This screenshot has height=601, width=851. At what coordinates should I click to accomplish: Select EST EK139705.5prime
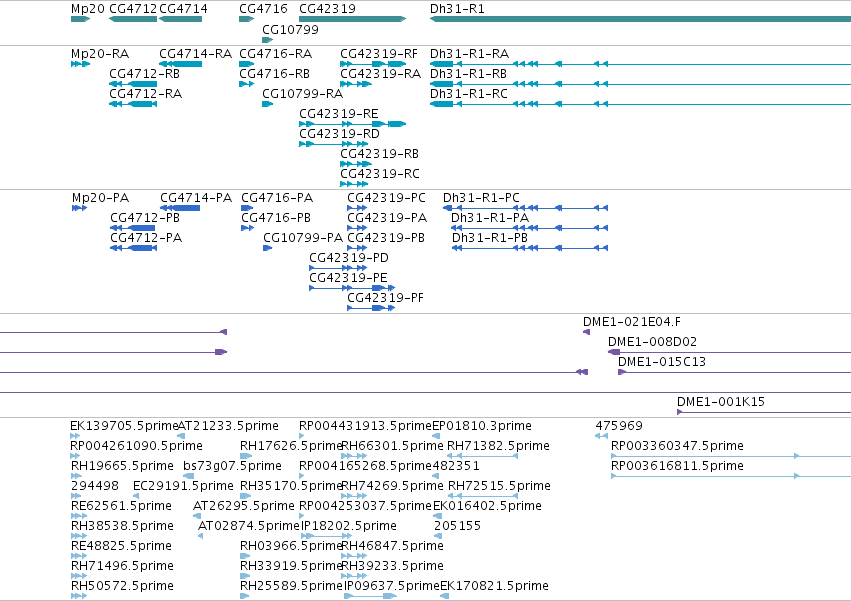[x=124, y=426]
